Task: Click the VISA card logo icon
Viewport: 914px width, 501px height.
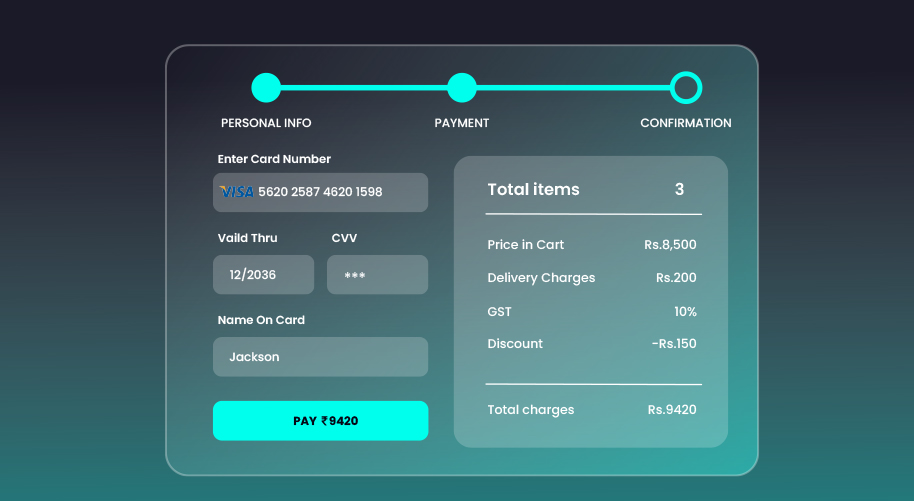Action: tap(237, 192)
